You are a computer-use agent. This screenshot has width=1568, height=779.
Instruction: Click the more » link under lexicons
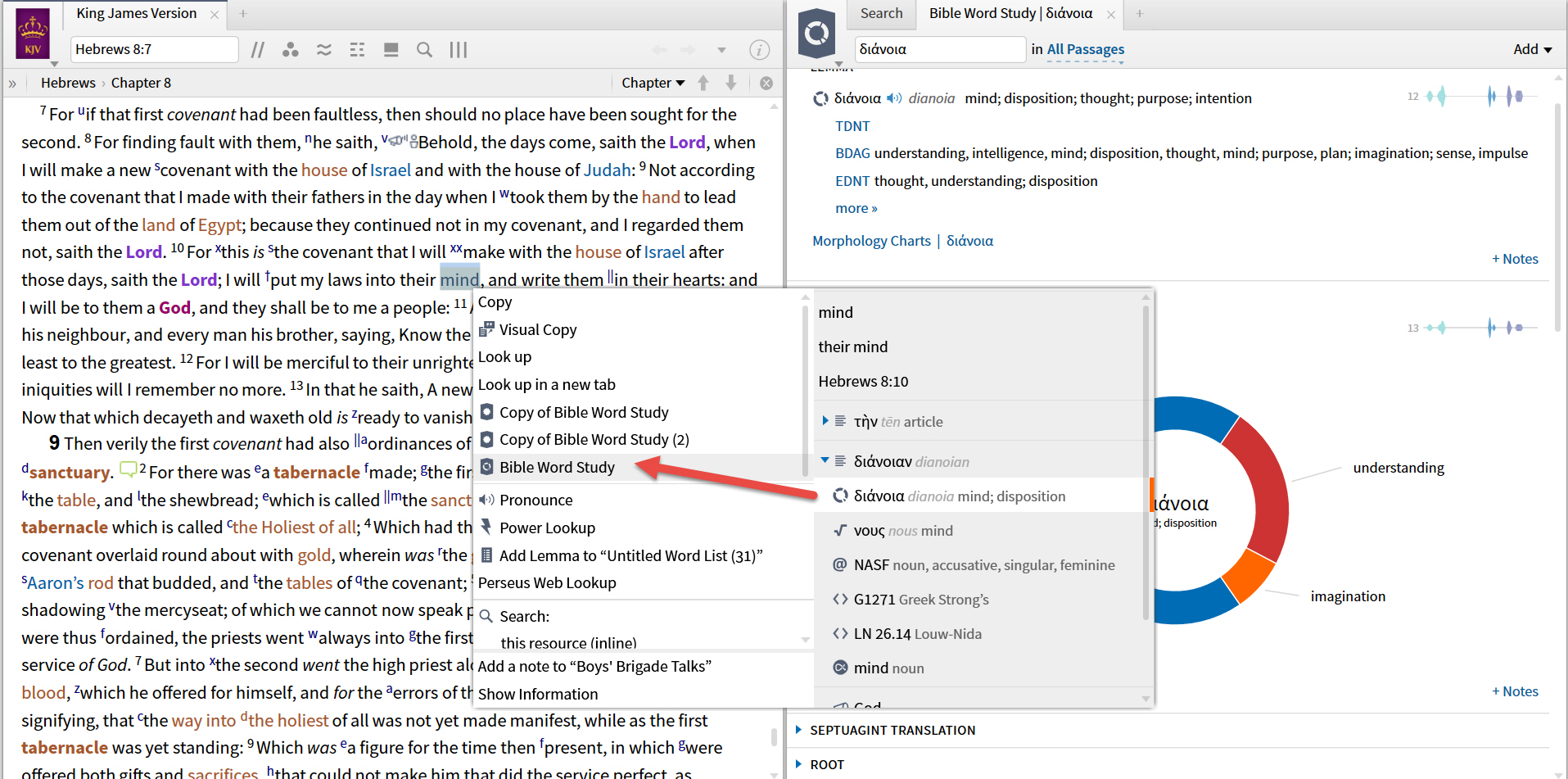[856, 208]
